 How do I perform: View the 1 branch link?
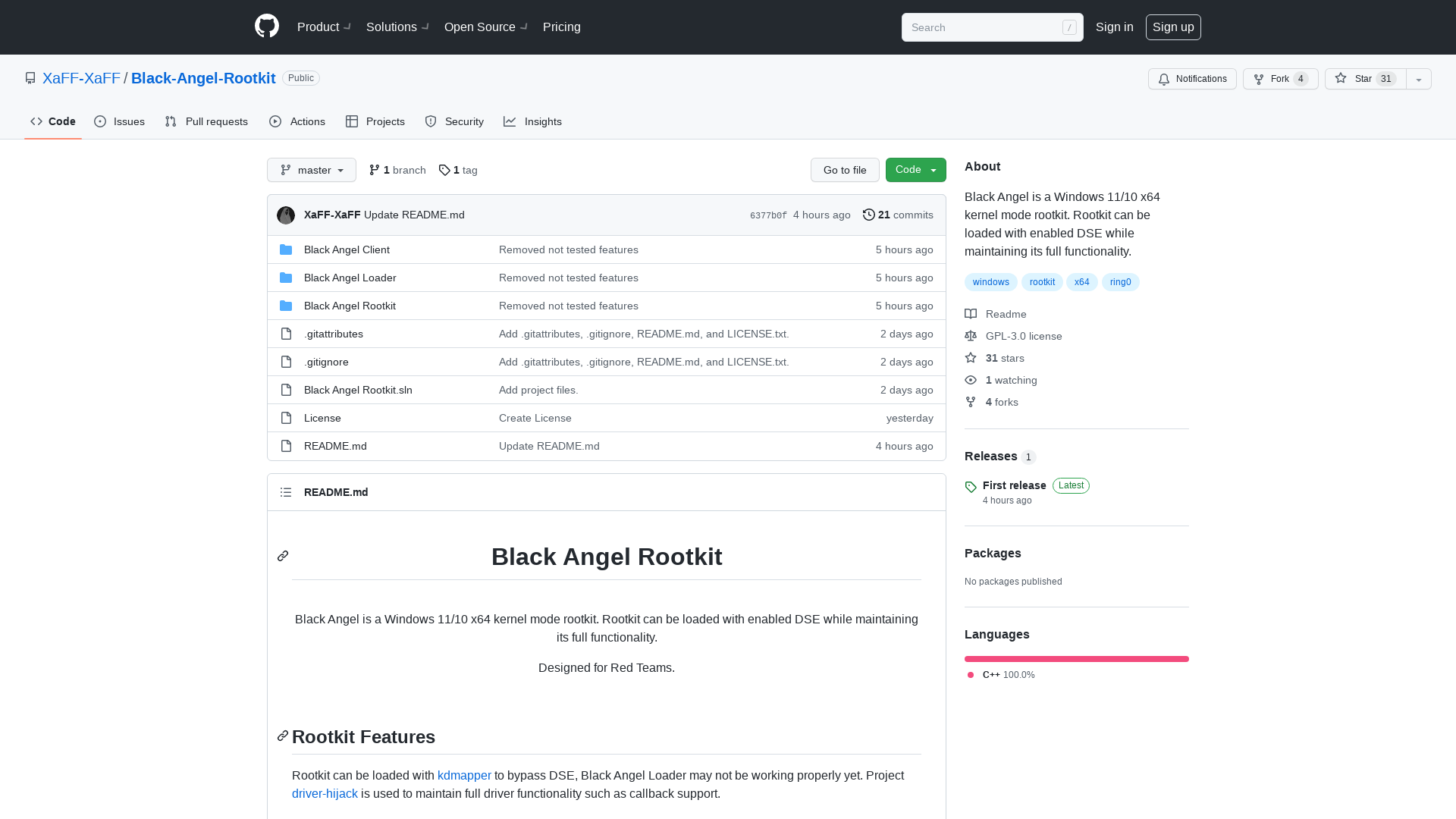(397, 170)
